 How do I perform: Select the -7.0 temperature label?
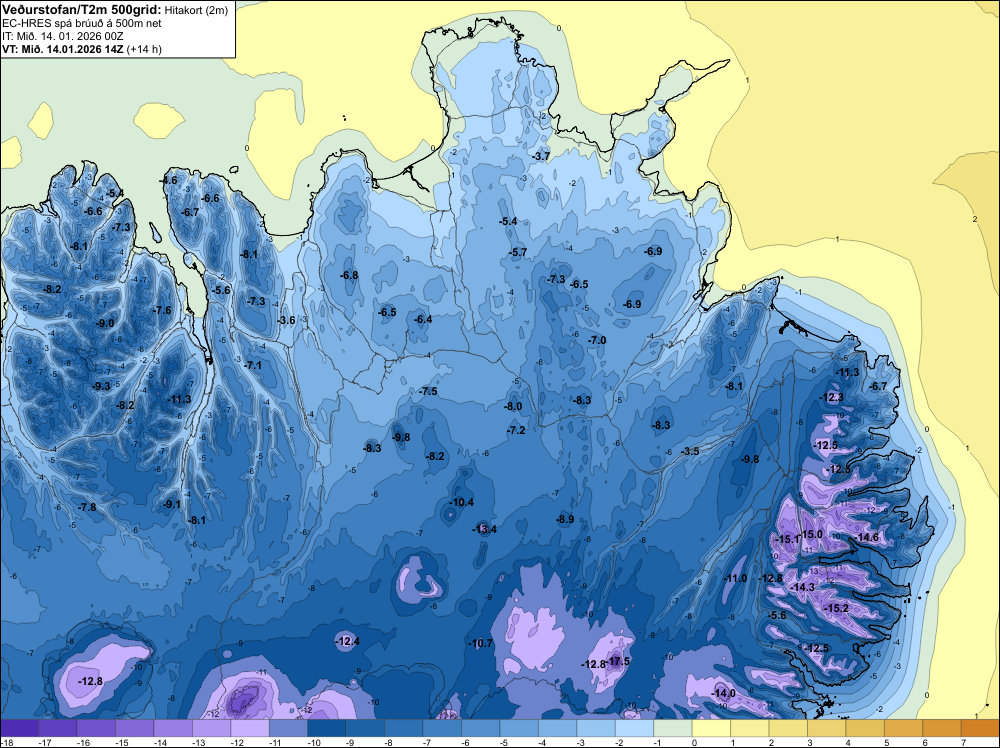click(x=597, y=341)
